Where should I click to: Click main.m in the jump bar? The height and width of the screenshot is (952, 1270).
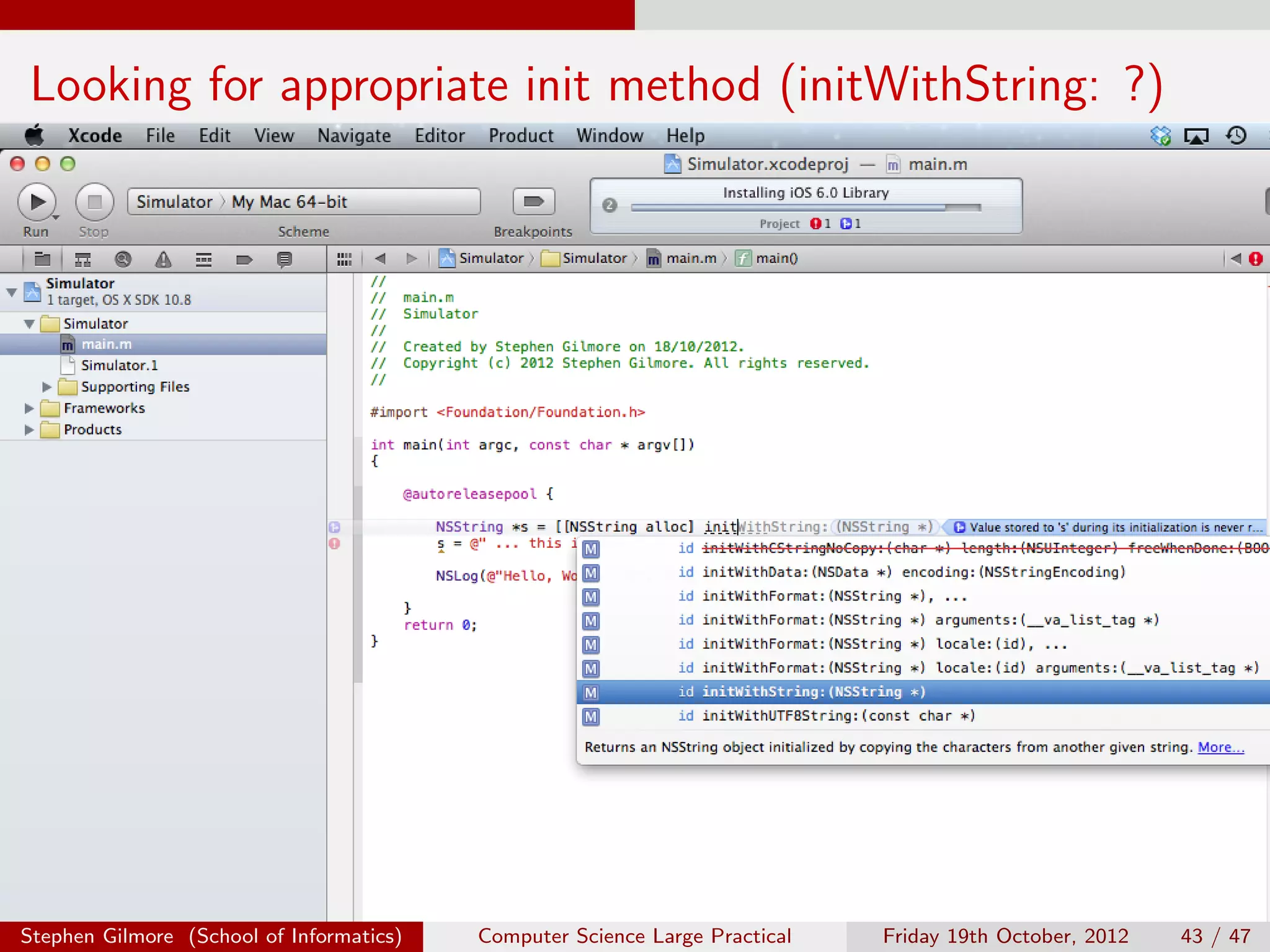point(682,258)
